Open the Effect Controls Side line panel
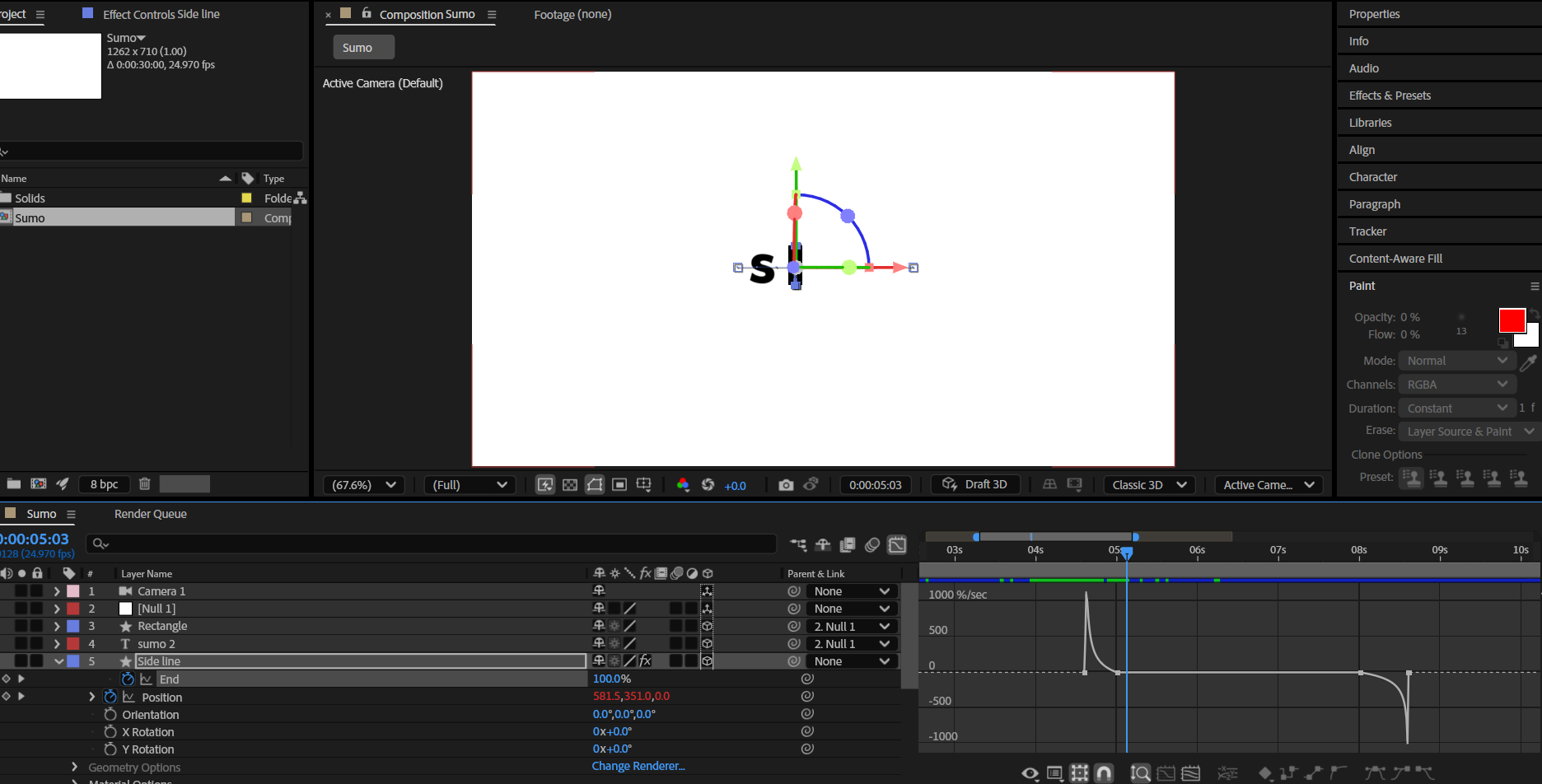Screen dimensions: 1542x784 click(161, 14)
